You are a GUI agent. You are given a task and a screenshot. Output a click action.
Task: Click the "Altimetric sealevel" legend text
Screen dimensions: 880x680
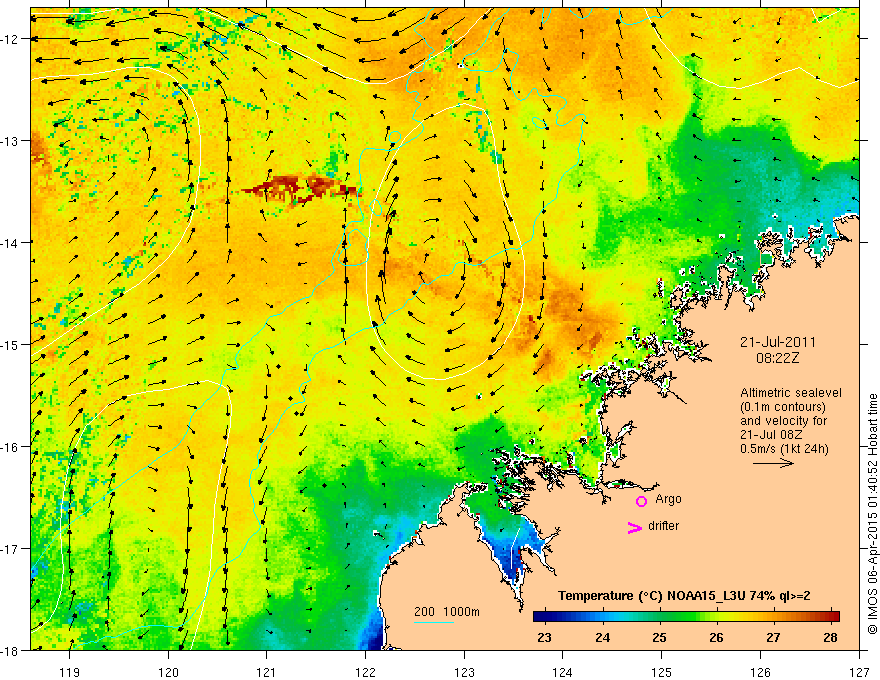[x=791, y=393]
